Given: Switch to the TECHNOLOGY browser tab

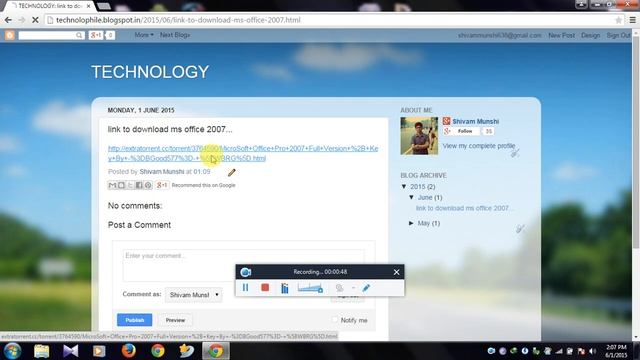Looking at the screenshot, I should [x=49, y=6].
